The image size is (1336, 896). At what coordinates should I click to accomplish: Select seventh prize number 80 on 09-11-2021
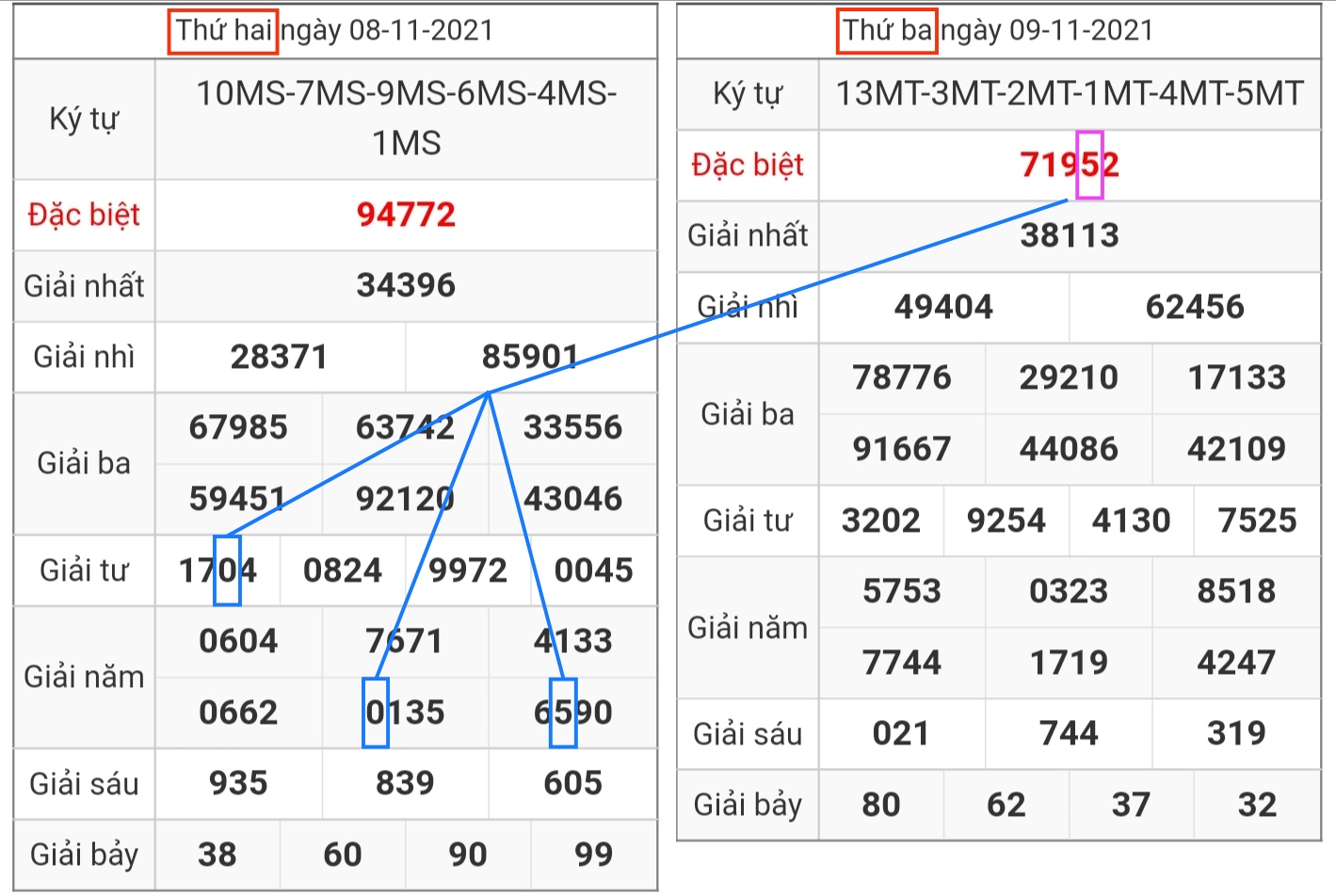[881, 805]
